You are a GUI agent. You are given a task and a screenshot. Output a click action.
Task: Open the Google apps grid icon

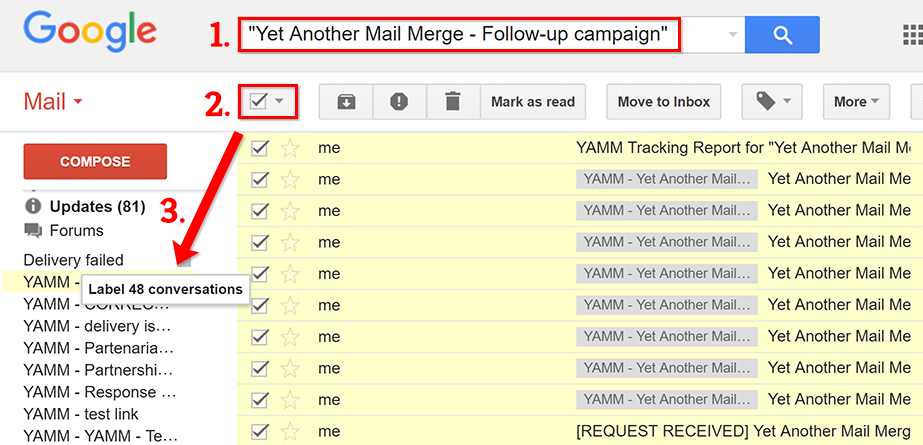coord(912,35)
